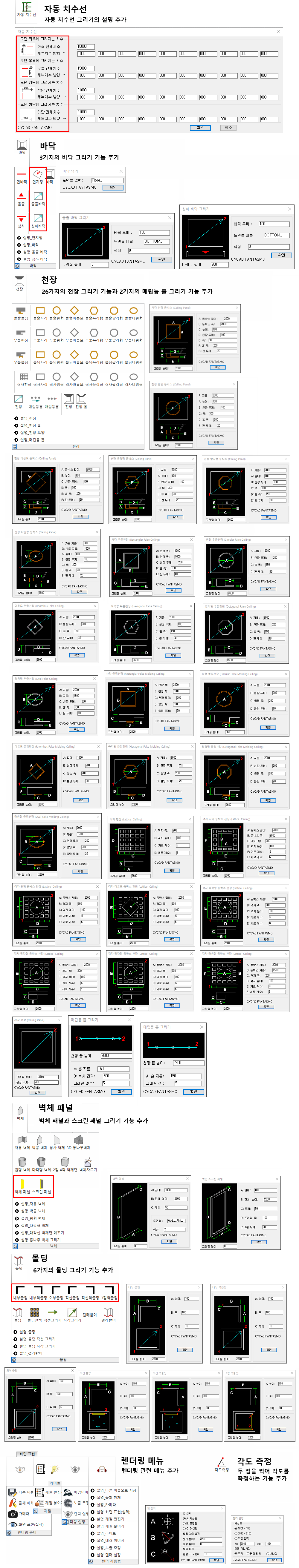Cancel the 자동 치수선 dialog with 취소
The width and height of the screenshot is (299, 1568).
(x=228, y=128)
